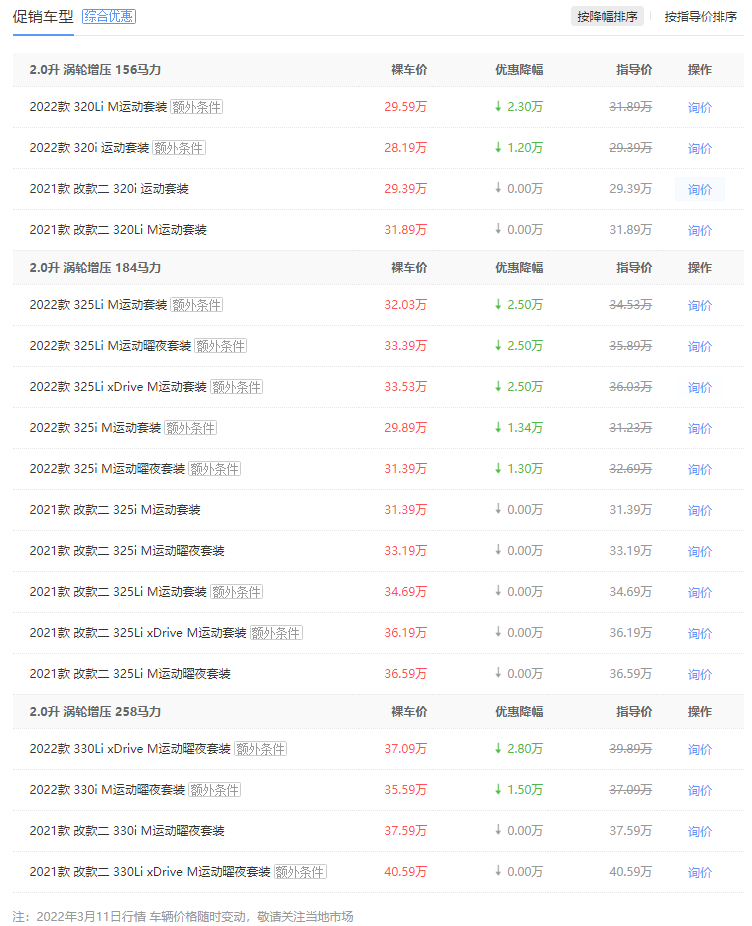Open 额外条件 tag on 2022款 325Li xDrive M运动套装

point(237,387)
